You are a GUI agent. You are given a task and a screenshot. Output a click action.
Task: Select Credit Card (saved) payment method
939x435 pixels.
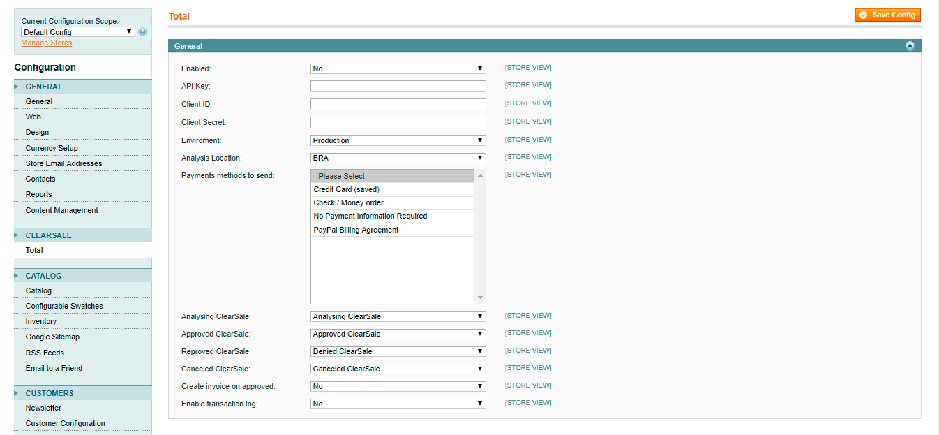pos(346,189)
